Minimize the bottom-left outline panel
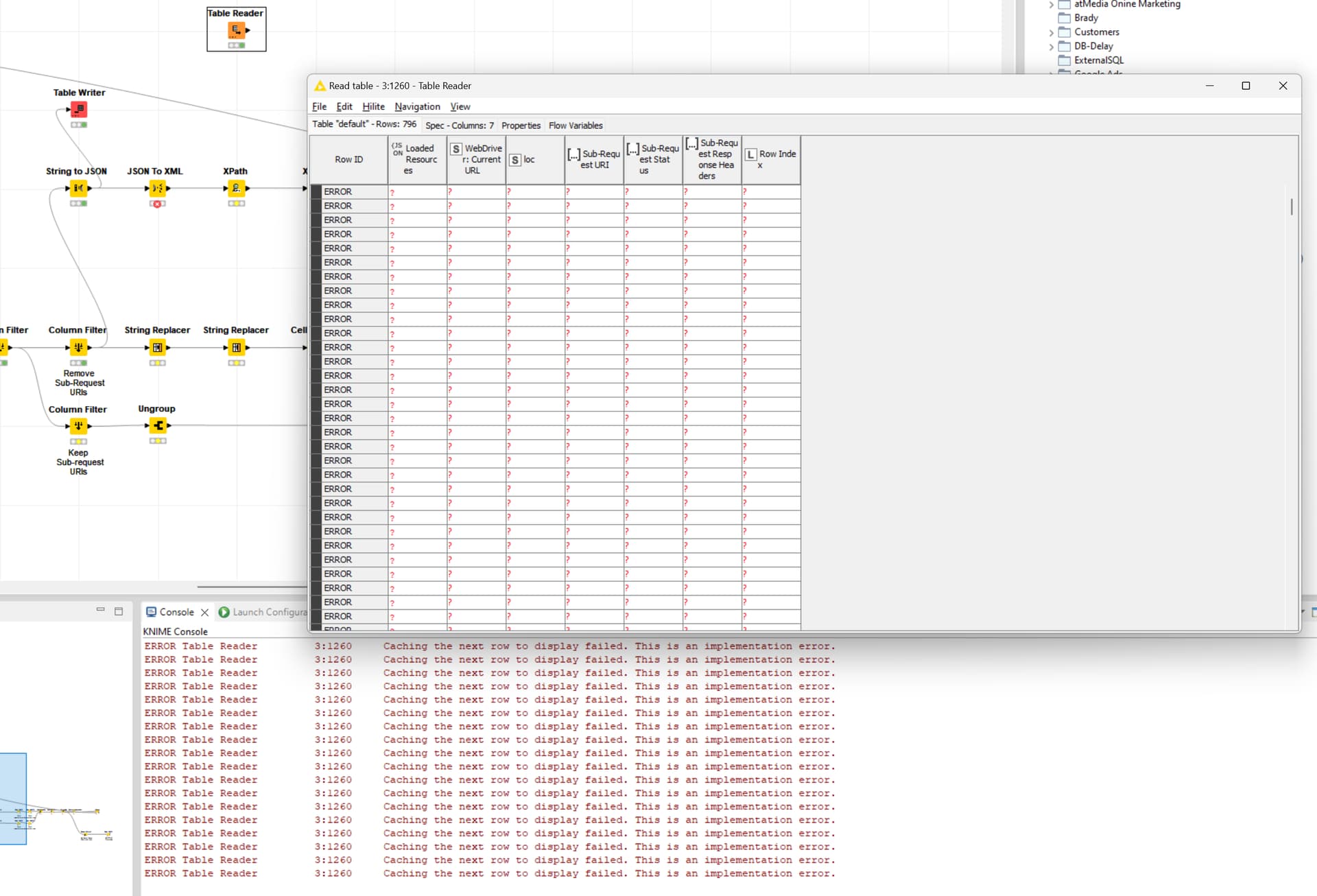 [x=101, y=609]
